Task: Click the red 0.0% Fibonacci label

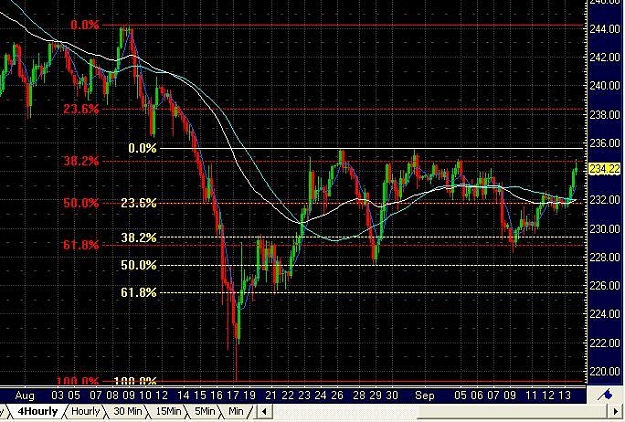Action: pos(85,25)
